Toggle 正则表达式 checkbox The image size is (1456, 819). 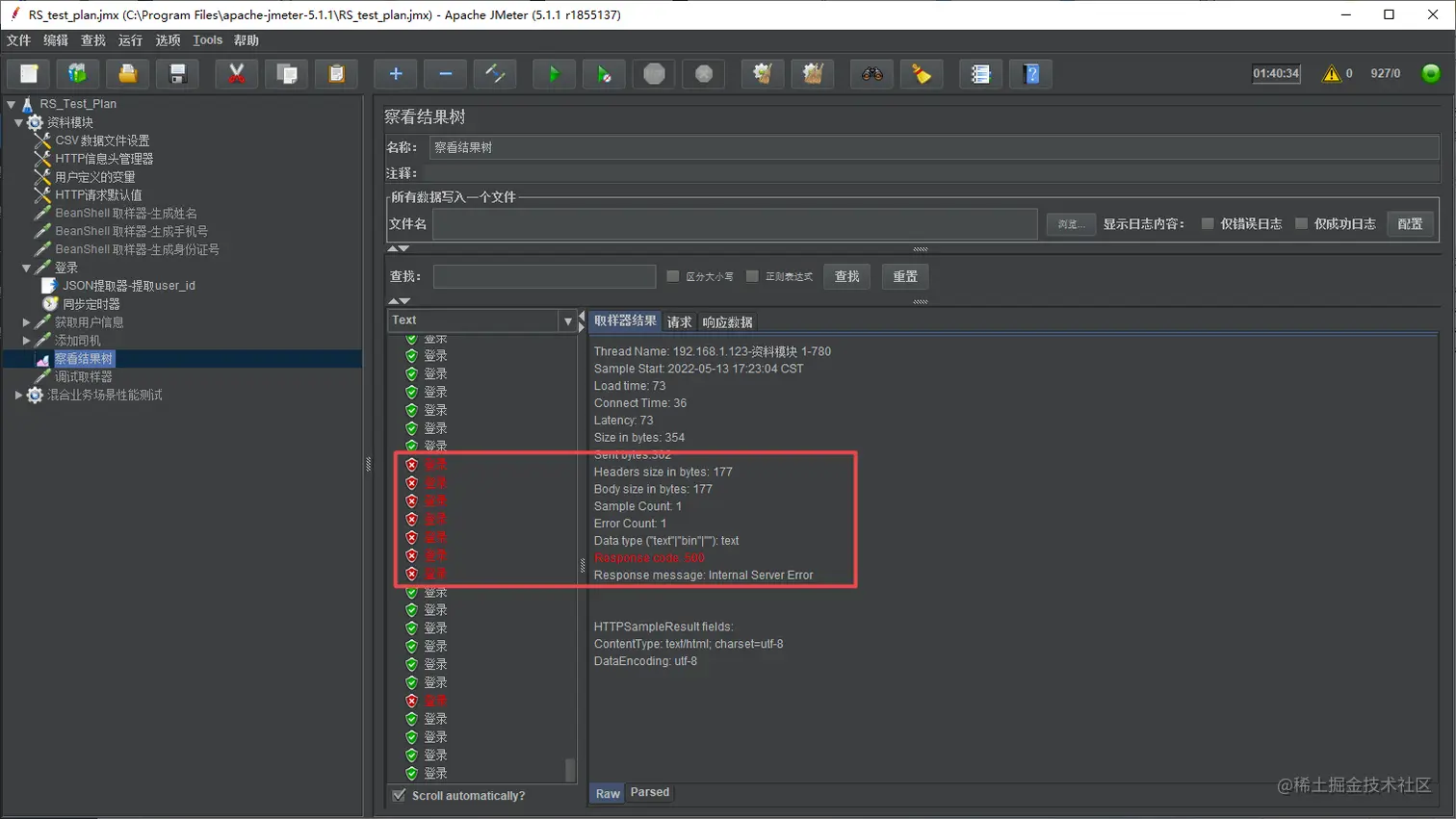752,276
